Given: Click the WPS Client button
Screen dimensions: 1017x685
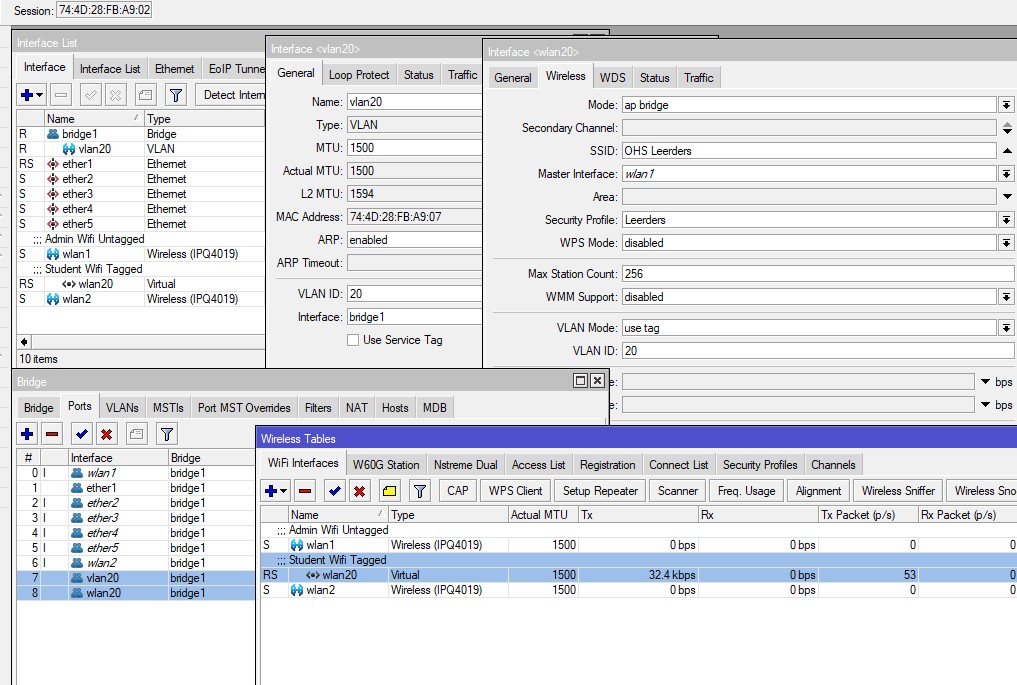Looking at the screenshot, I should pos(516,491).
